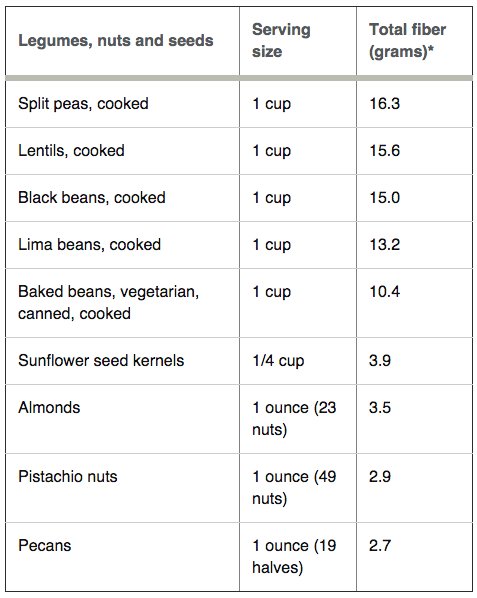Click the 'Sunflower seed kernels' row label
Image resolution: width=477 pixels, height=598 pixels.
tap(101, 360)
